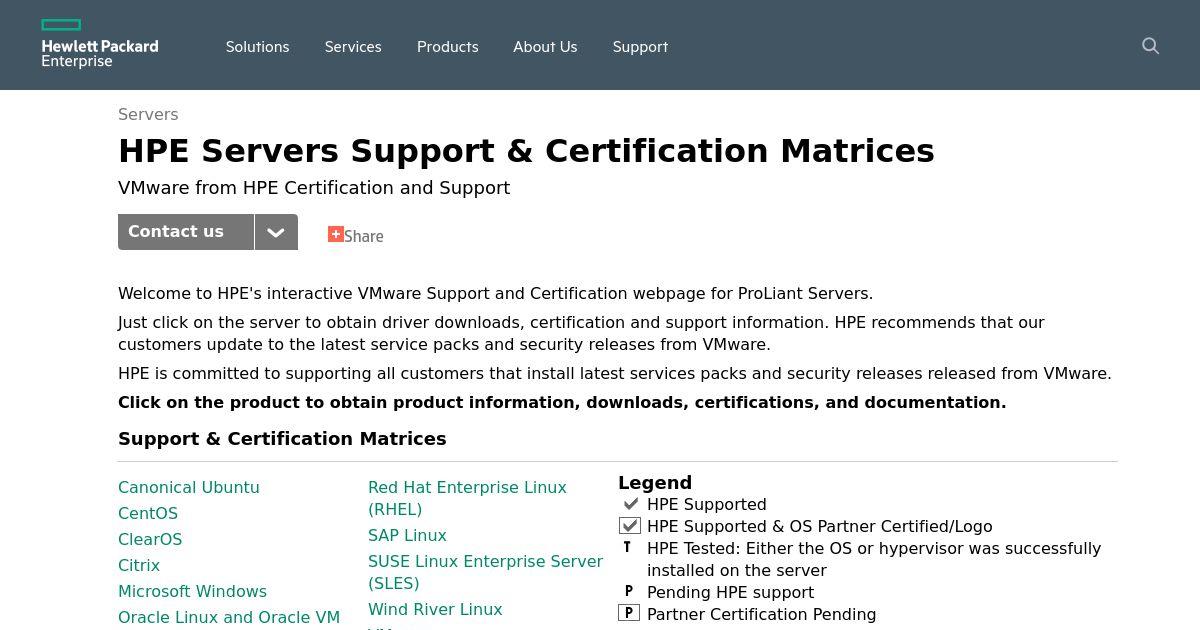
Task: Click the boxed 'P' Partner Certification Pending icon
Action: [x=629, y=613]
